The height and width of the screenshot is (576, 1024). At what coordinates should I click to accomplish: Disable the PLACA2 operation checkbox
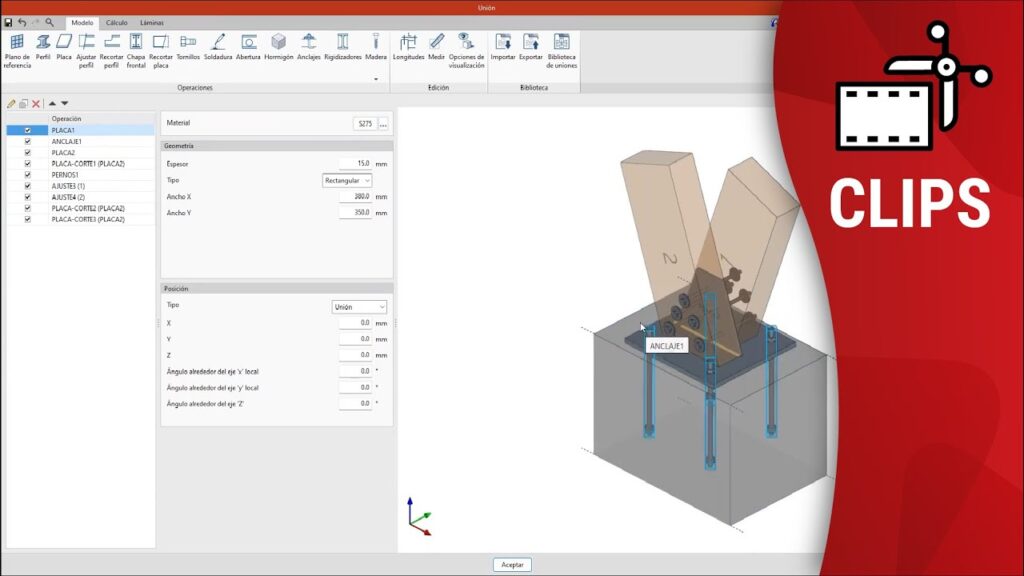coord(28,152)
